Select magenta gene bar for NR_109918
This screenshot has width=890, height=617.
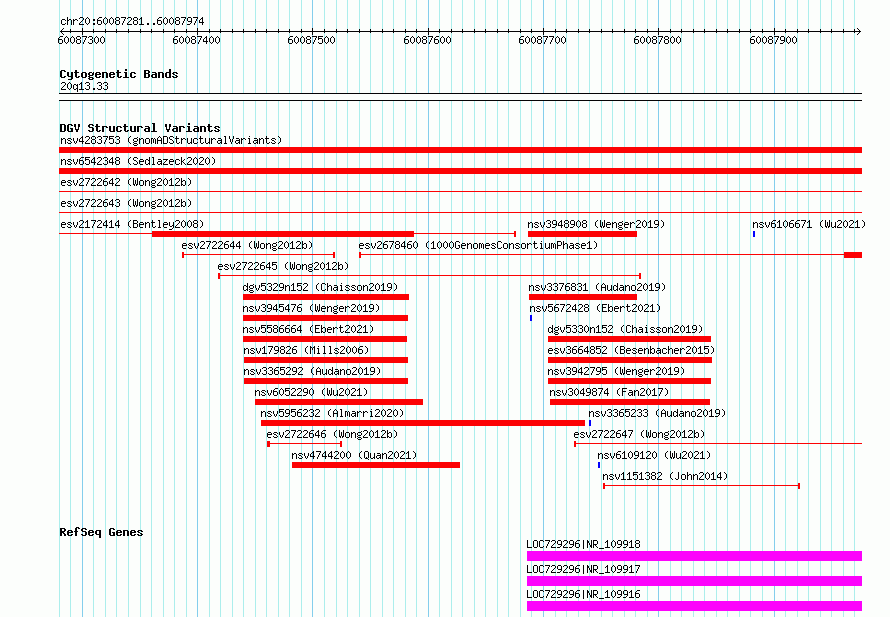[694, 556]
